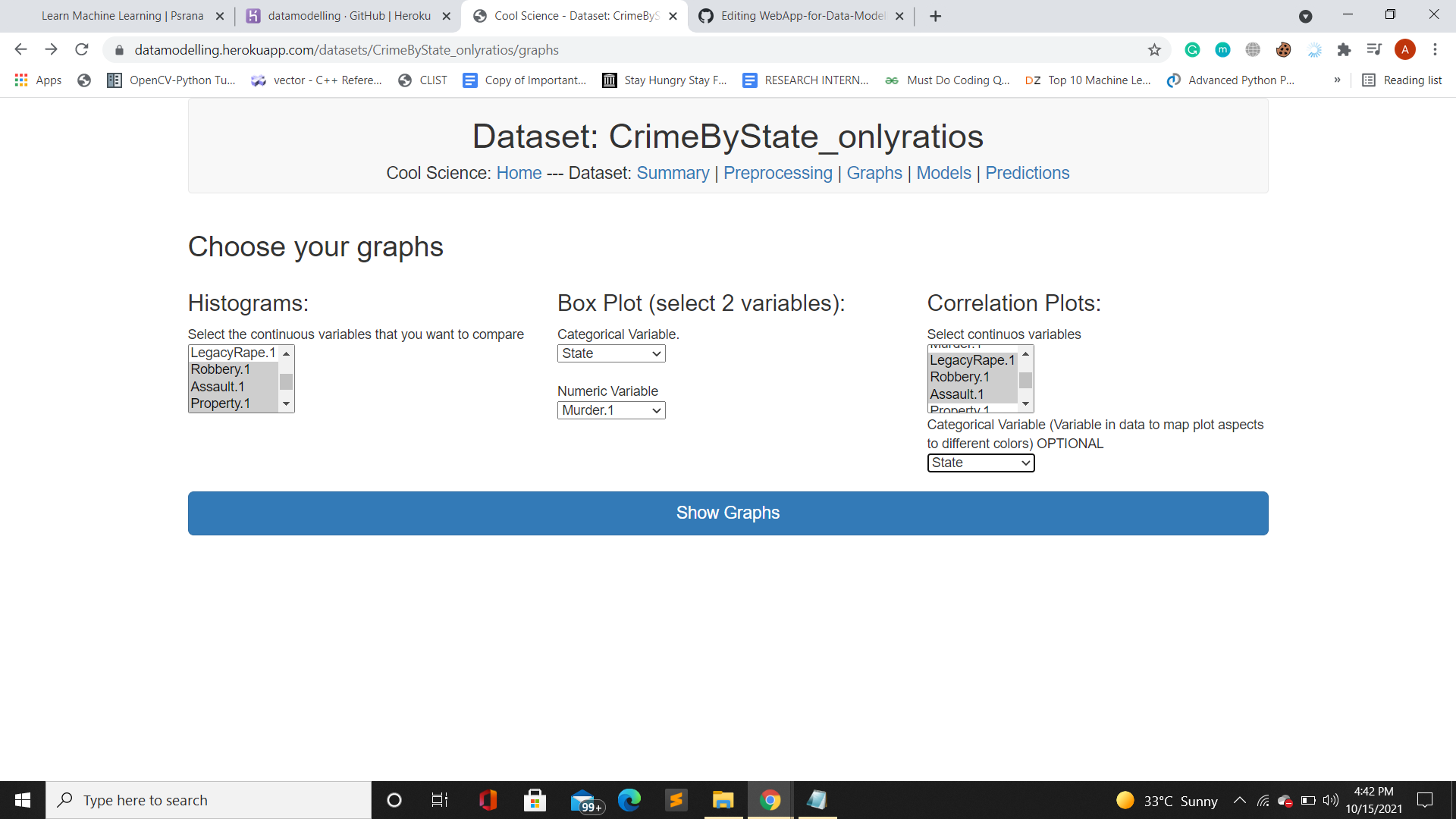The height and width of the screenshot is (819, 1456).
Task: Bookmark this page with the star icon
Action: coord(1155,49)
